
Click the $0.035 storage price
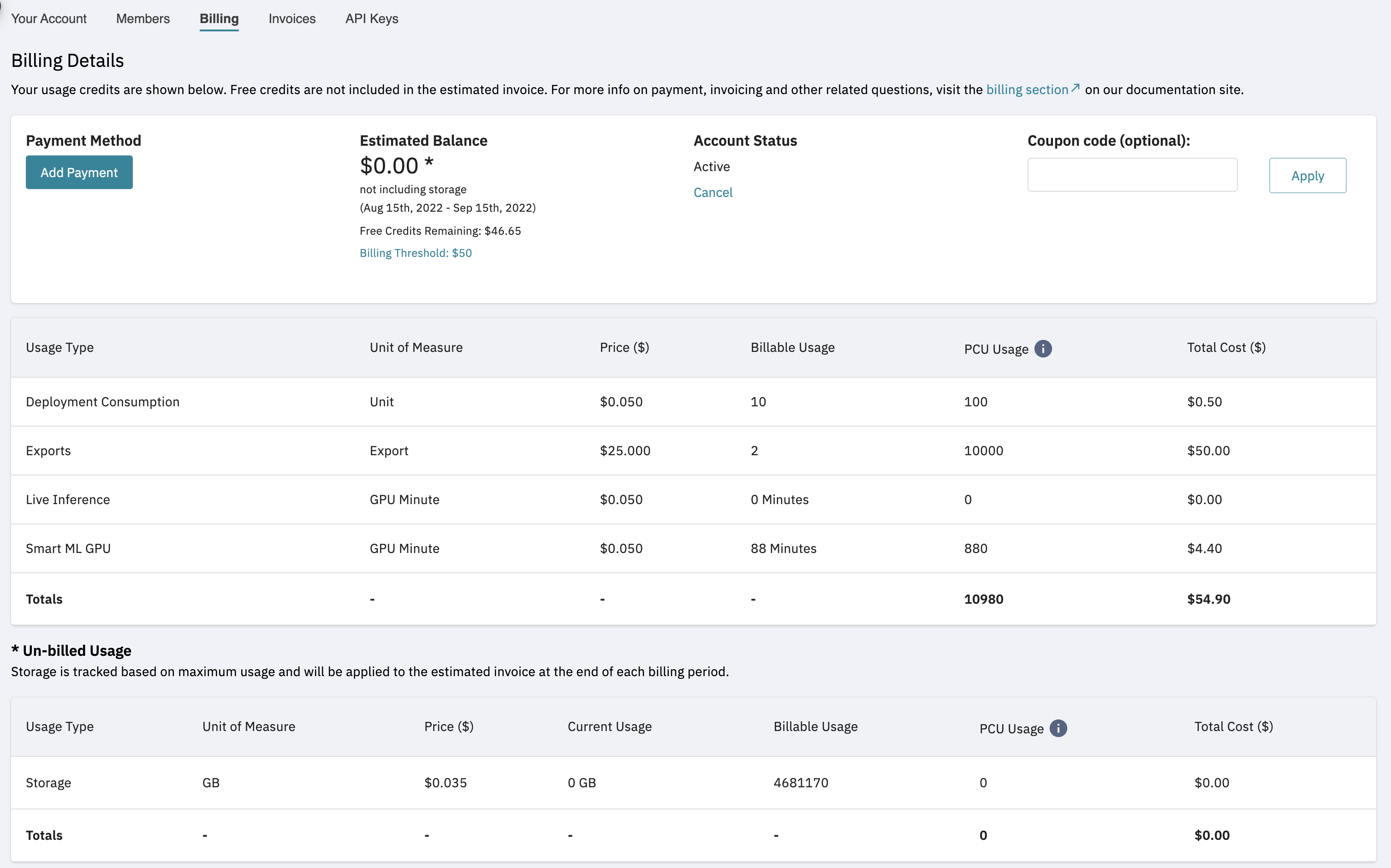tap(446, 783)
